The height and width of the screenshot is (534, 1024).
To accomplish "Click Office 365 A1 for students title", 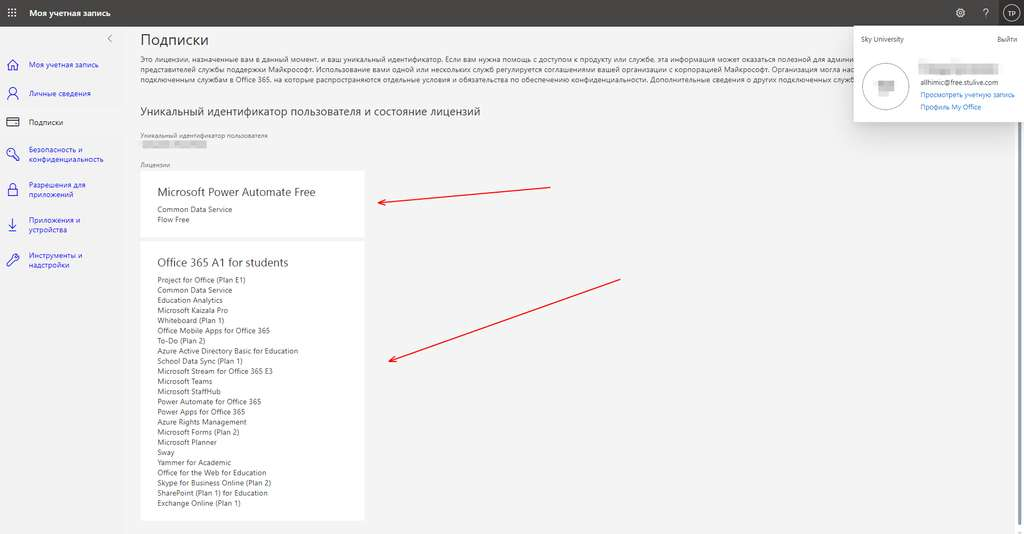I will [x=223, y=262].
